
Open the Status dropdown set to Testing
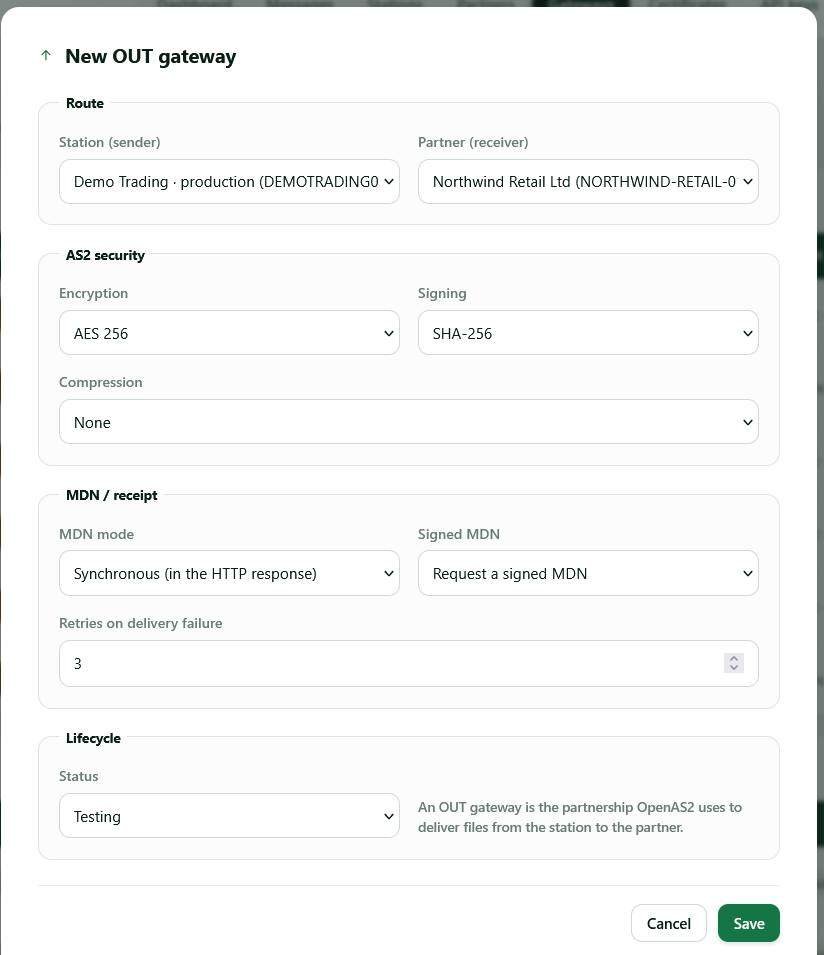click(229, 816)
